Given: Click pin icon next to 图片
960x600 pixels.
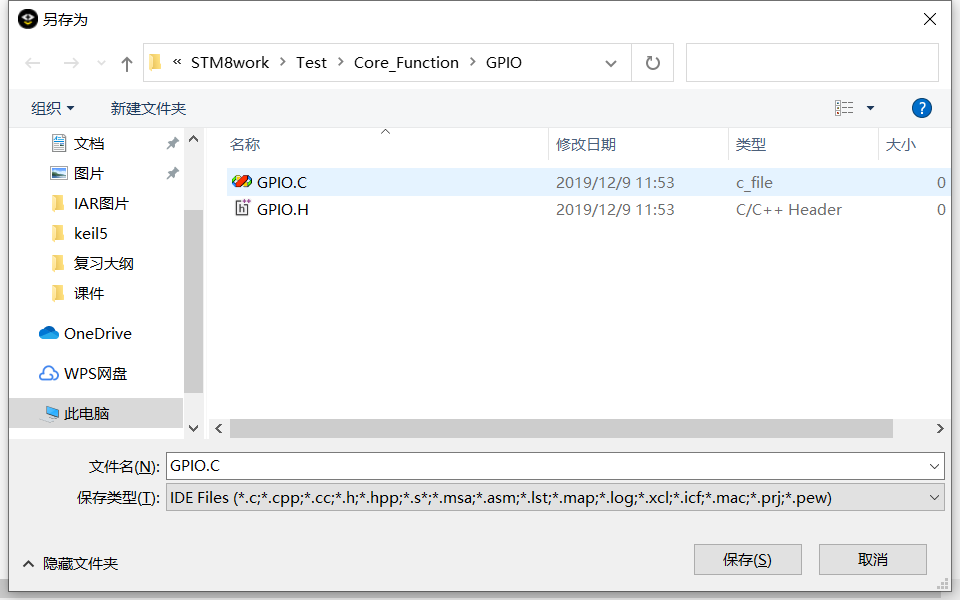Looking at the screenshot, I should tap(173, 173).
